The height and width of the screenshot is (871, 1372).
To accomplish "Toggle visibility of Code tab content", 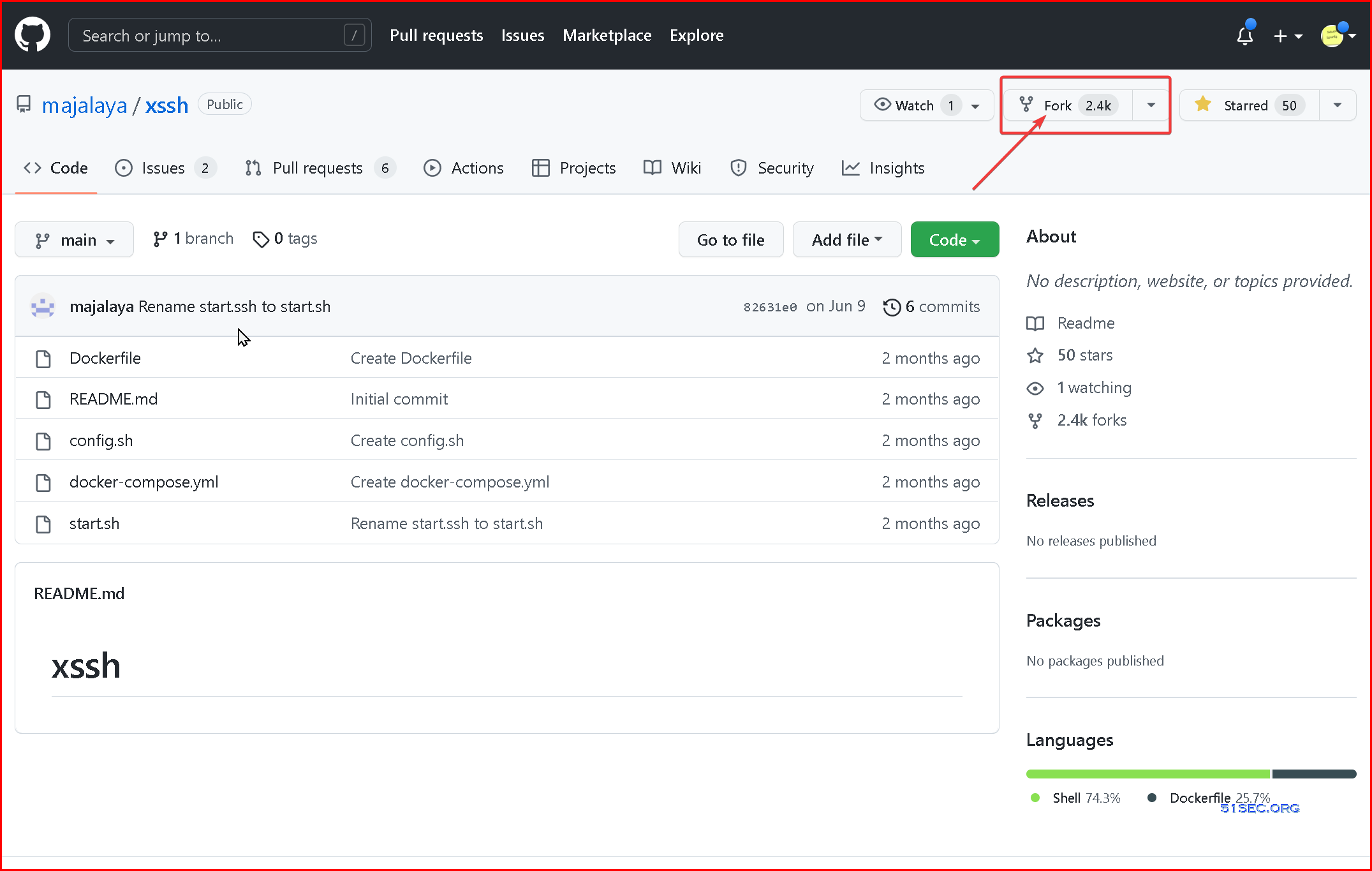I will 55,168.
